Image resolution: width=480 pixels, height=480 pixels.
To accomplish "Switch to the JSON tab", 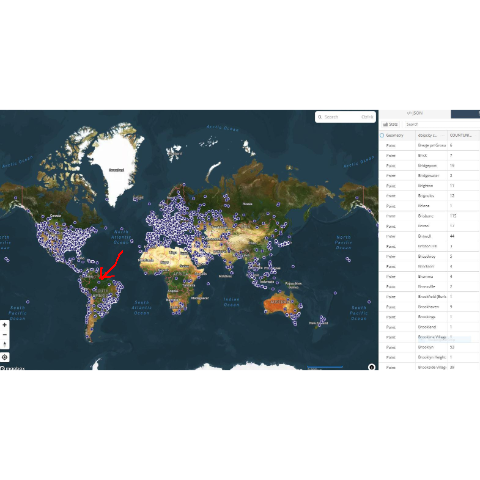I will coord(415,114).
